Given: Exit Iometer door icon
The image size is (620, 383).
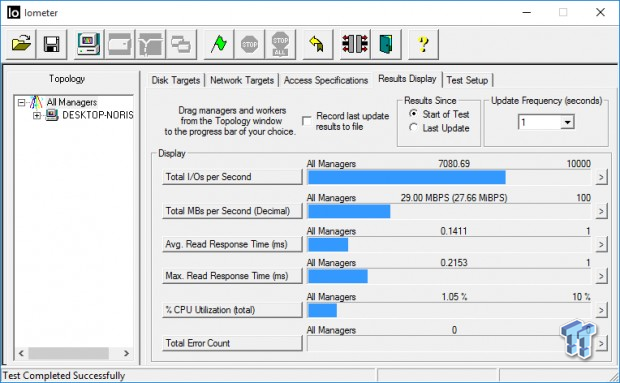Looking at the screenshot, I should (x=386, y=44).
